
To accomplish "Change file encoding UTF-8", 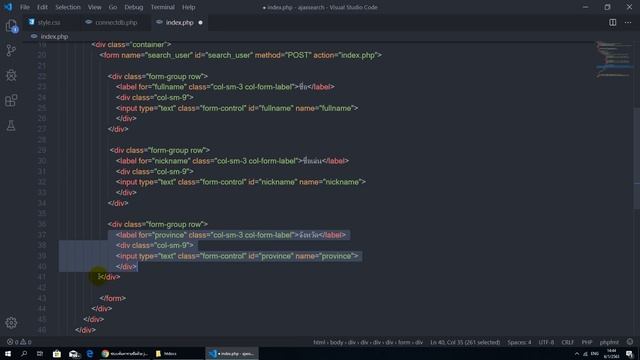I will 546,342.
